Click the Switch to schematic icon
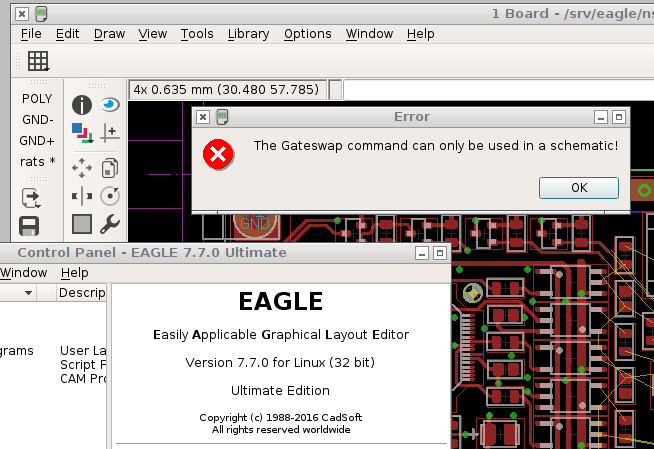This screenshot has width=654, height=449. (31, 198)
